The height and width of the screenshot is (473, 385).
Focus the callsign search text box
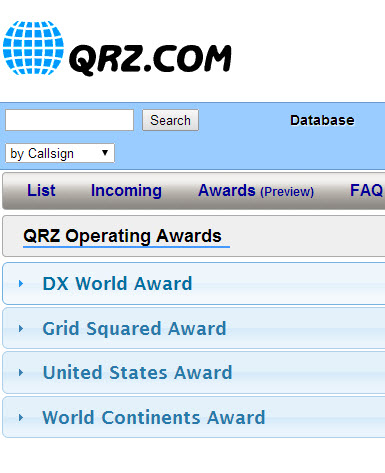tap(69, 120)
